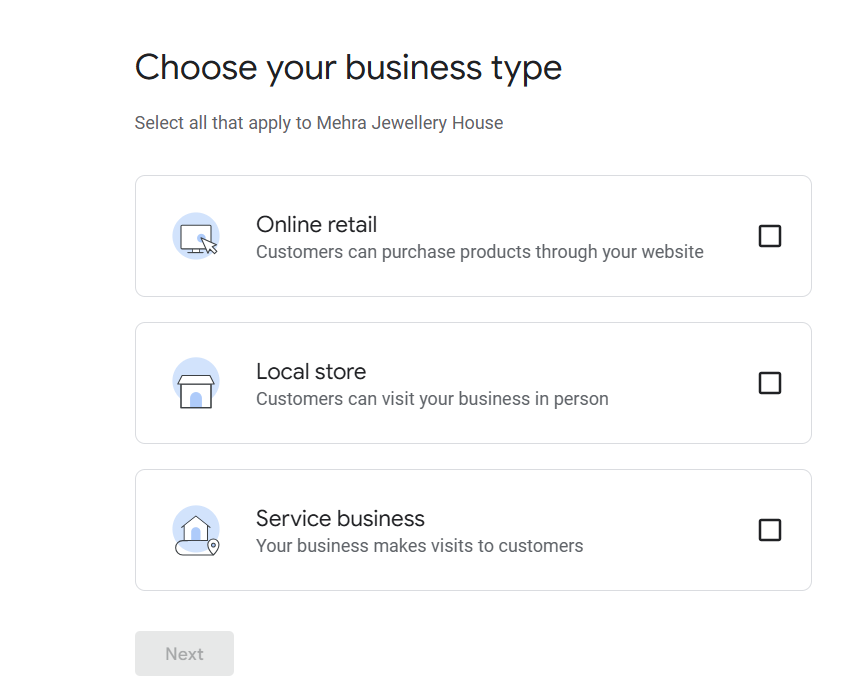Click 'Customers can purchase products through your website'

click(480, 252)
